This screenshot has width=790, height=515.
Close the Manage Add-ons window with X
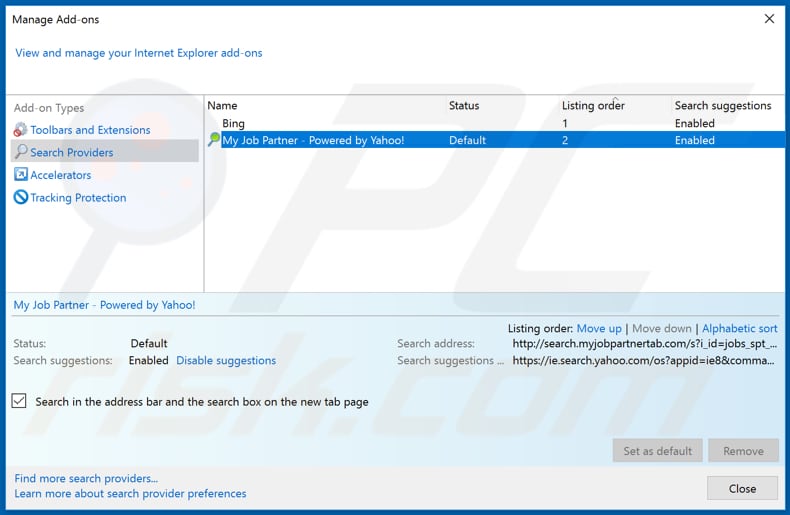coord(769,19)
